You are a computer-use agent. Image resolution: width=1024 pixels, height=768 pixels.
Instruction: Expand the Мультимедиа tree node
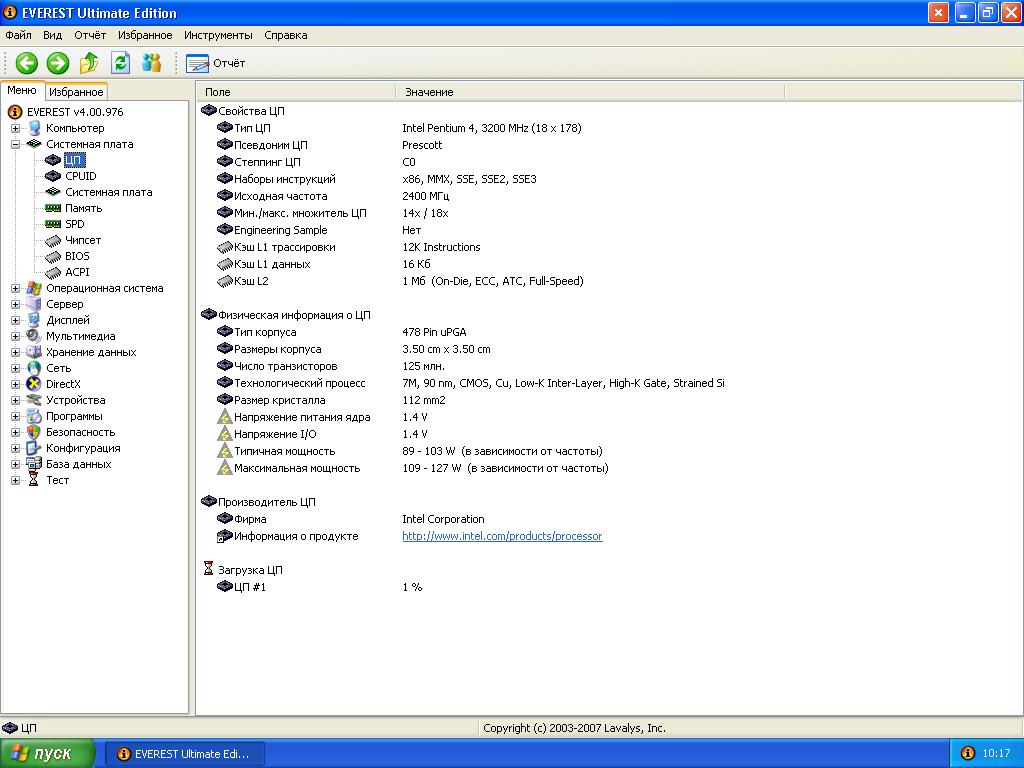pyautogui.click(x=15, y=336)
